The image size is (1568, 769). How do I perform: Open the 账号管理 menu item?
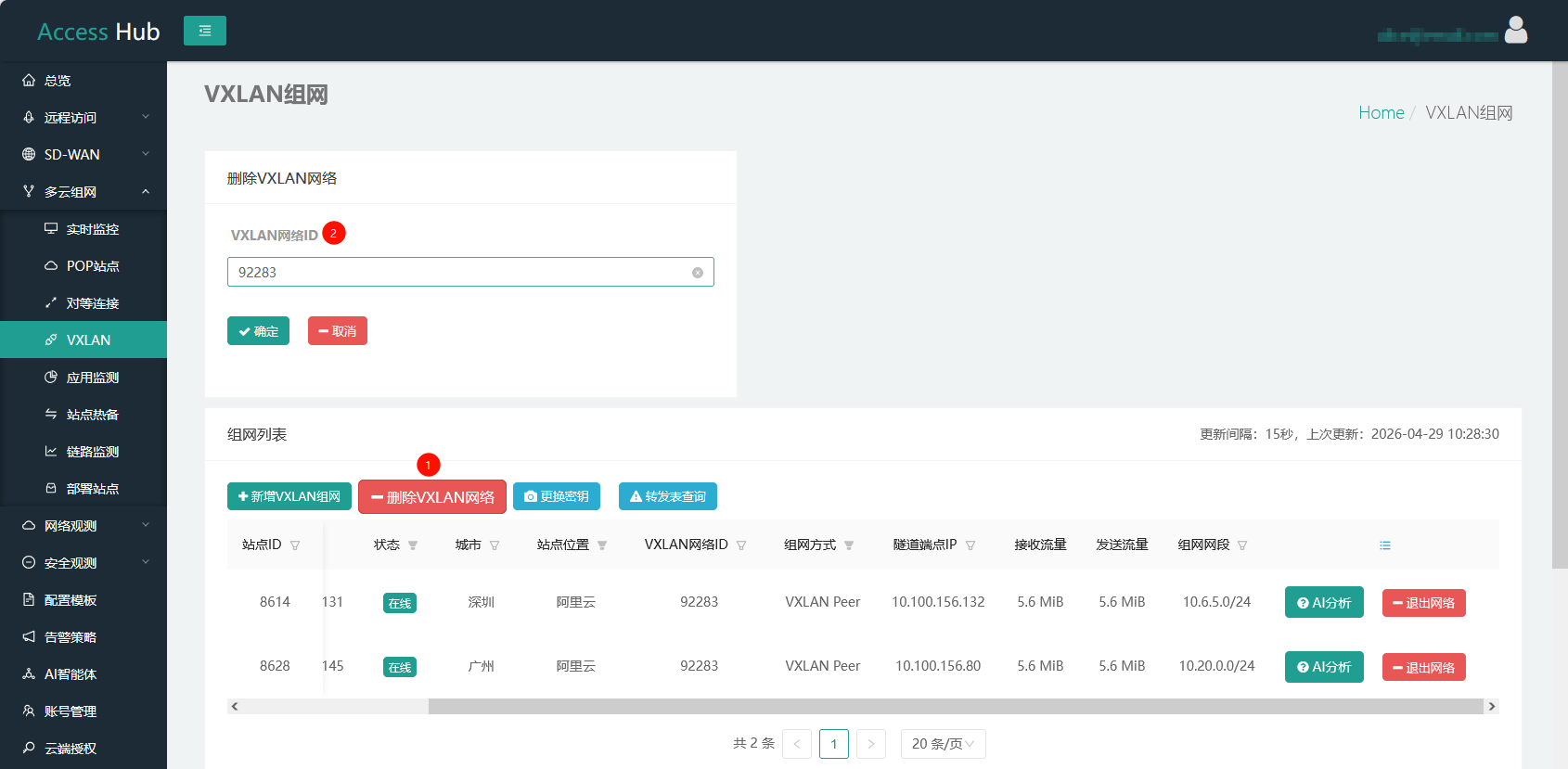click(84, 711)
